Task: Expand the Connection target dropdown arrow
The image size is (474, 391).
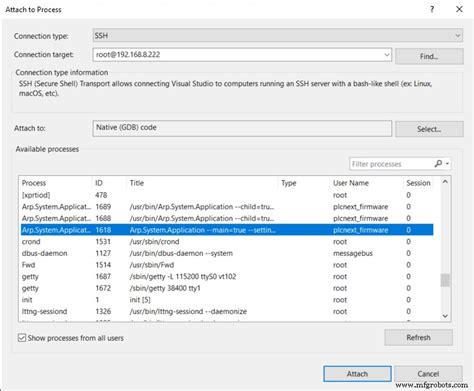Action: coord(387,54)
